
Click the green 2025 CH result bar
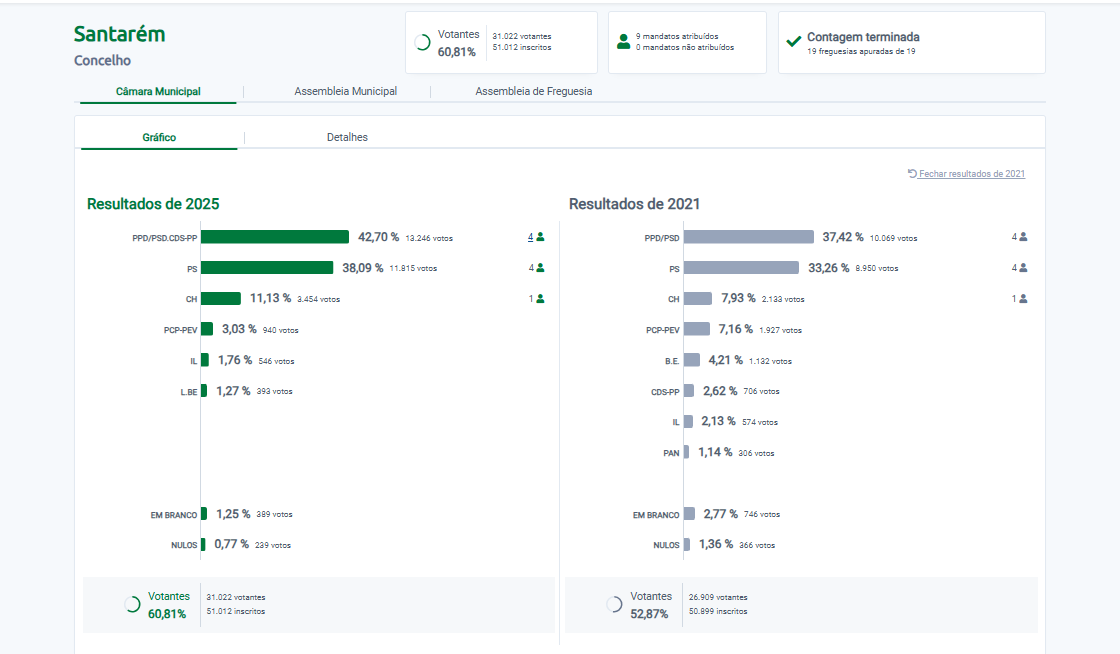point(221,298)
